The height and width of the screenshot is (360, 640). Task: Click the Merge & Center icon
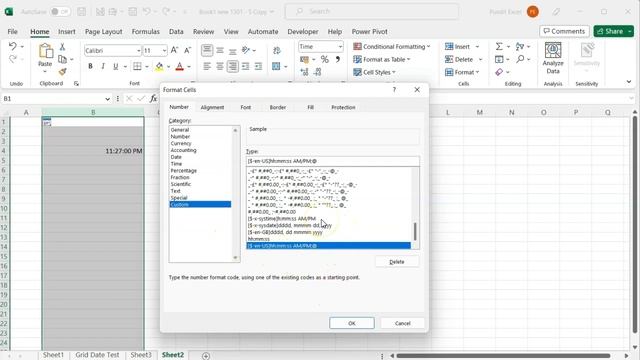pos(276,66)
